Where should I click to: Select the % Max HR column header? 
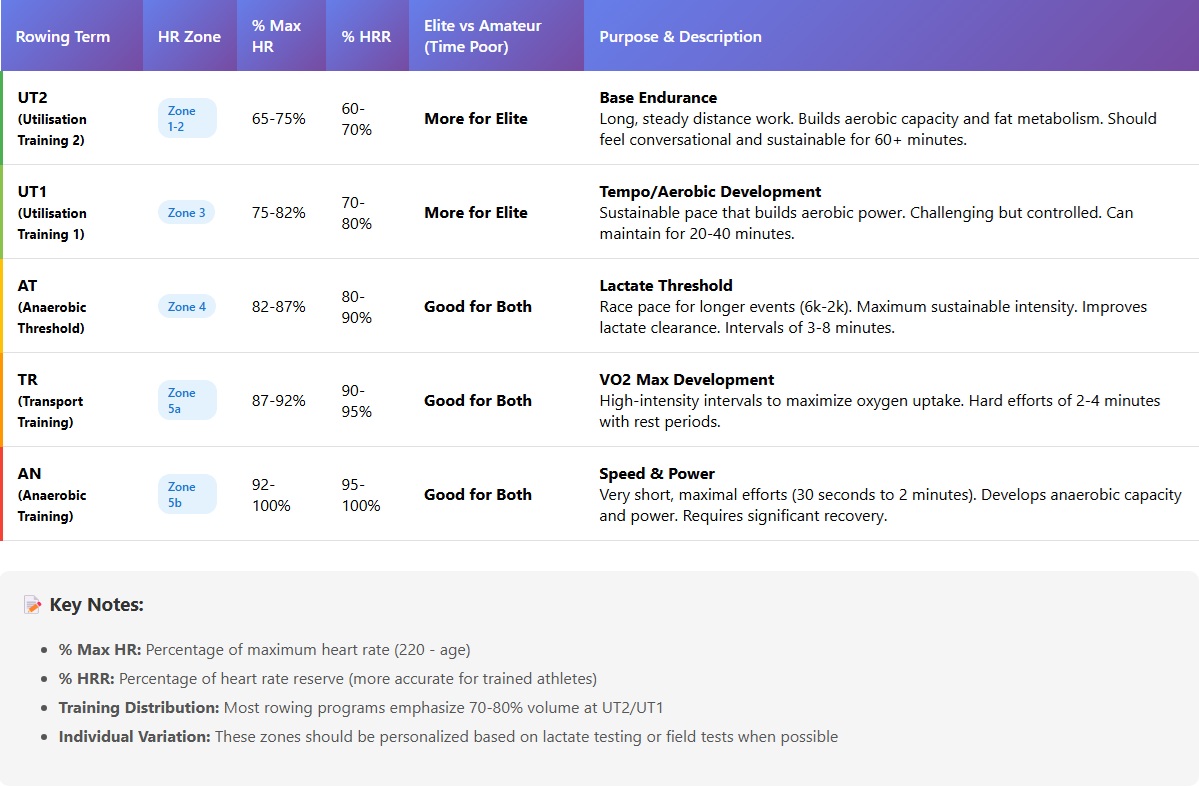[277, 36]
